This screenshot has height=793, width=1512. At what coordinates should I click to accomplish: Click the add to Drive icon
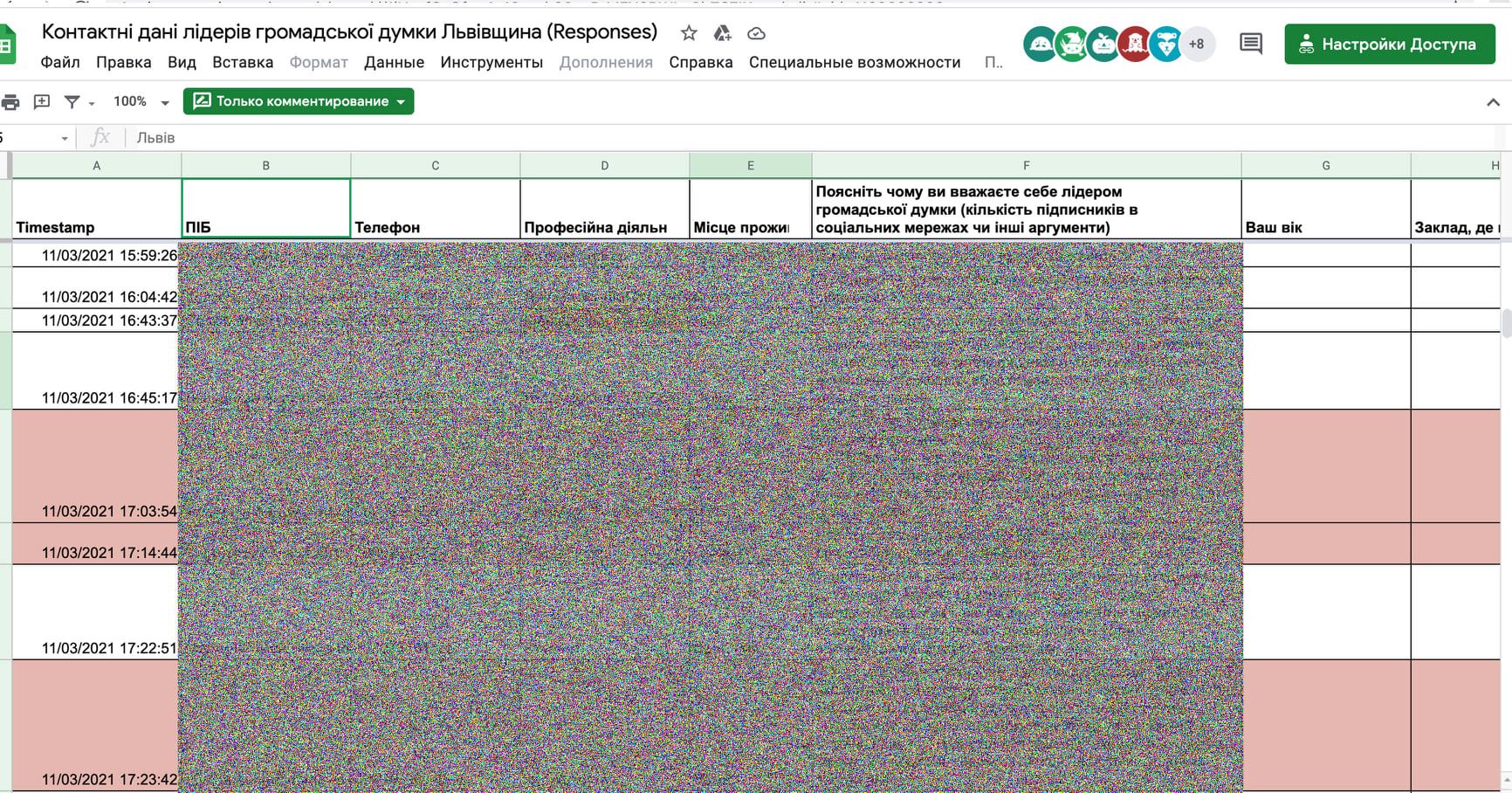(x=722, y=33)
